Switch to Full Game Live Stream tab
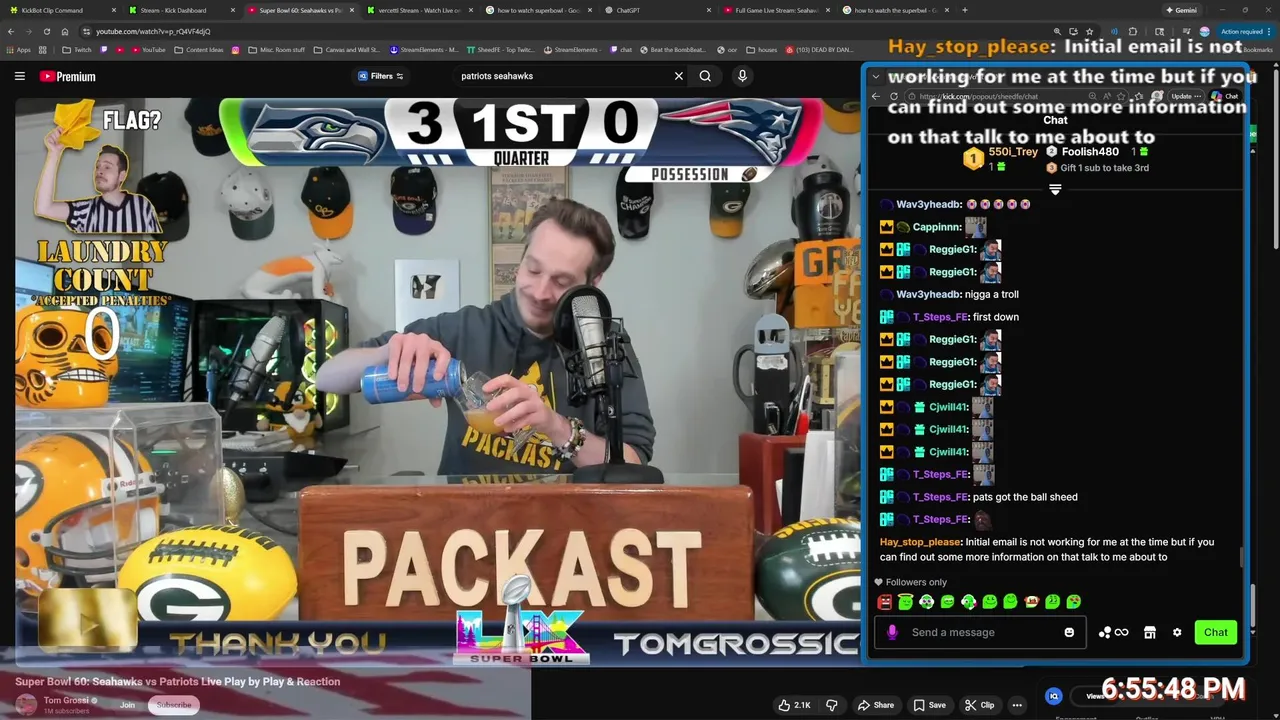 pyautogui.click(x=775, y=10)
